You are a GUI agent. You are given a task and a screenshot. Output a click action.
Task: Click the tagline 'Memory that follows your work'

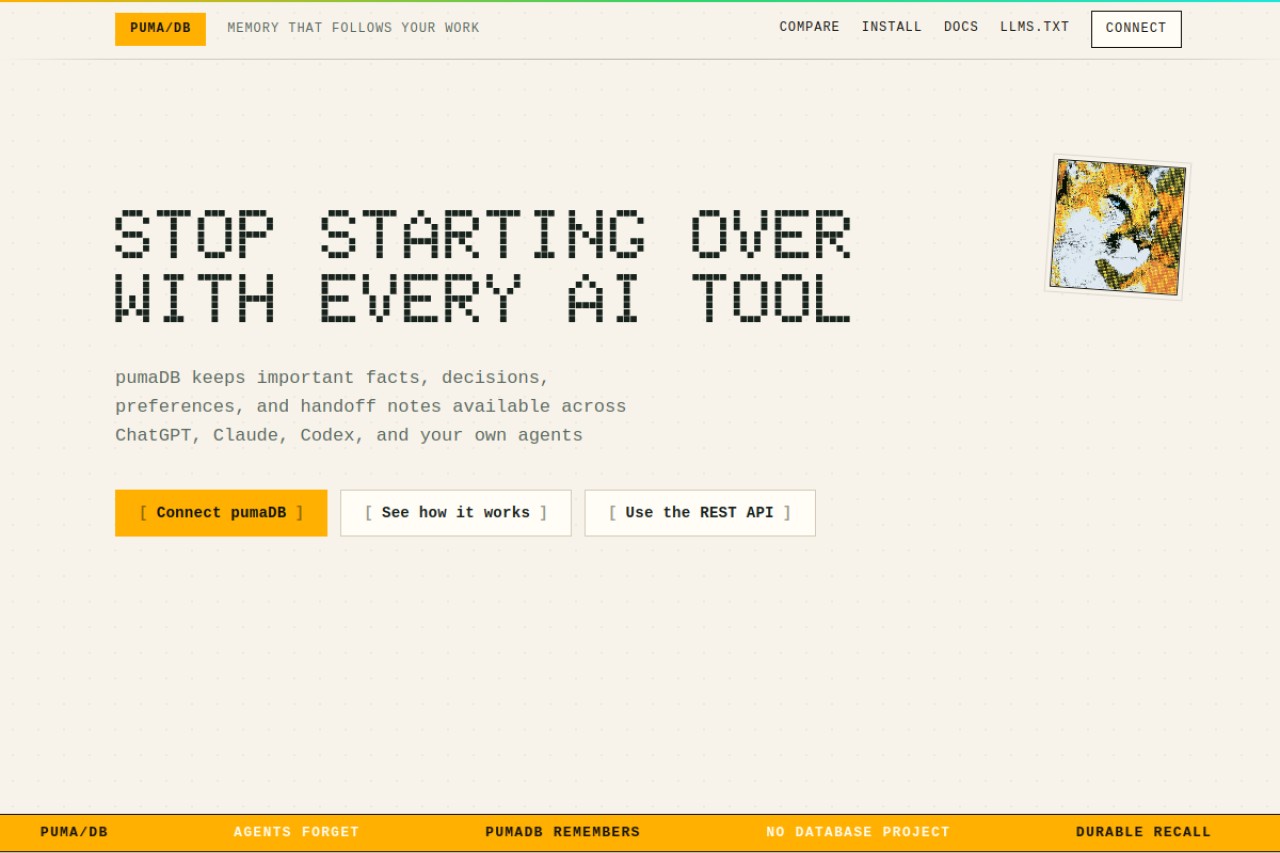tap(353, 28)
